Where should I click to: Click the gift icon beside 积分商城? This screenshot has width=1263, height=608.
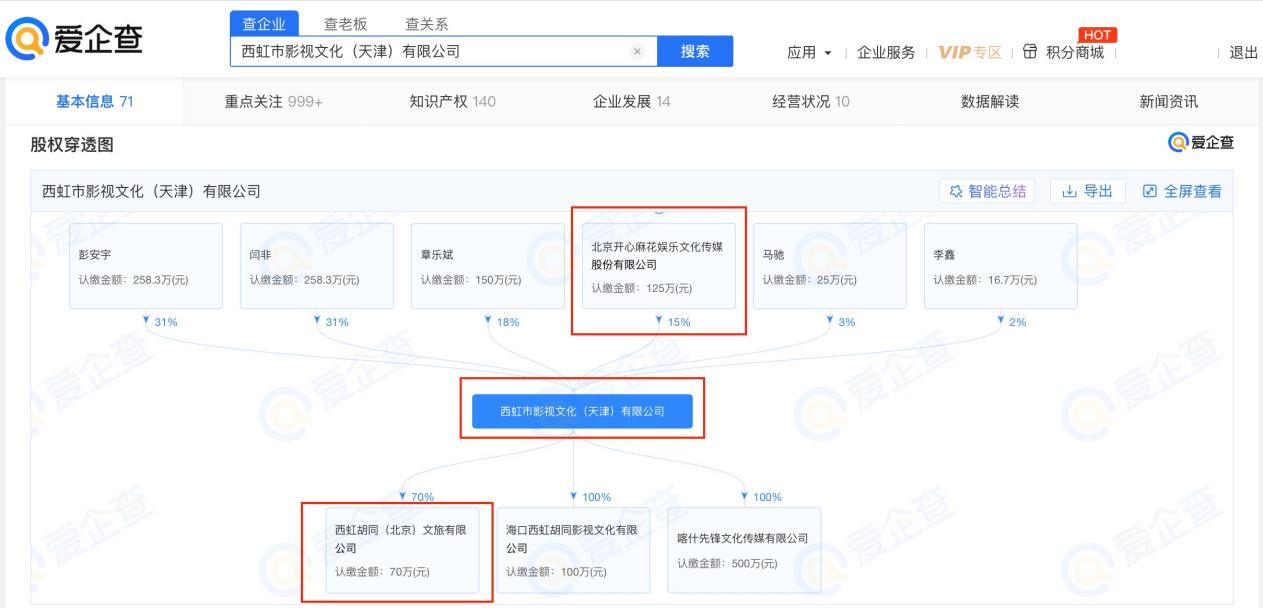pos(1031,53)
